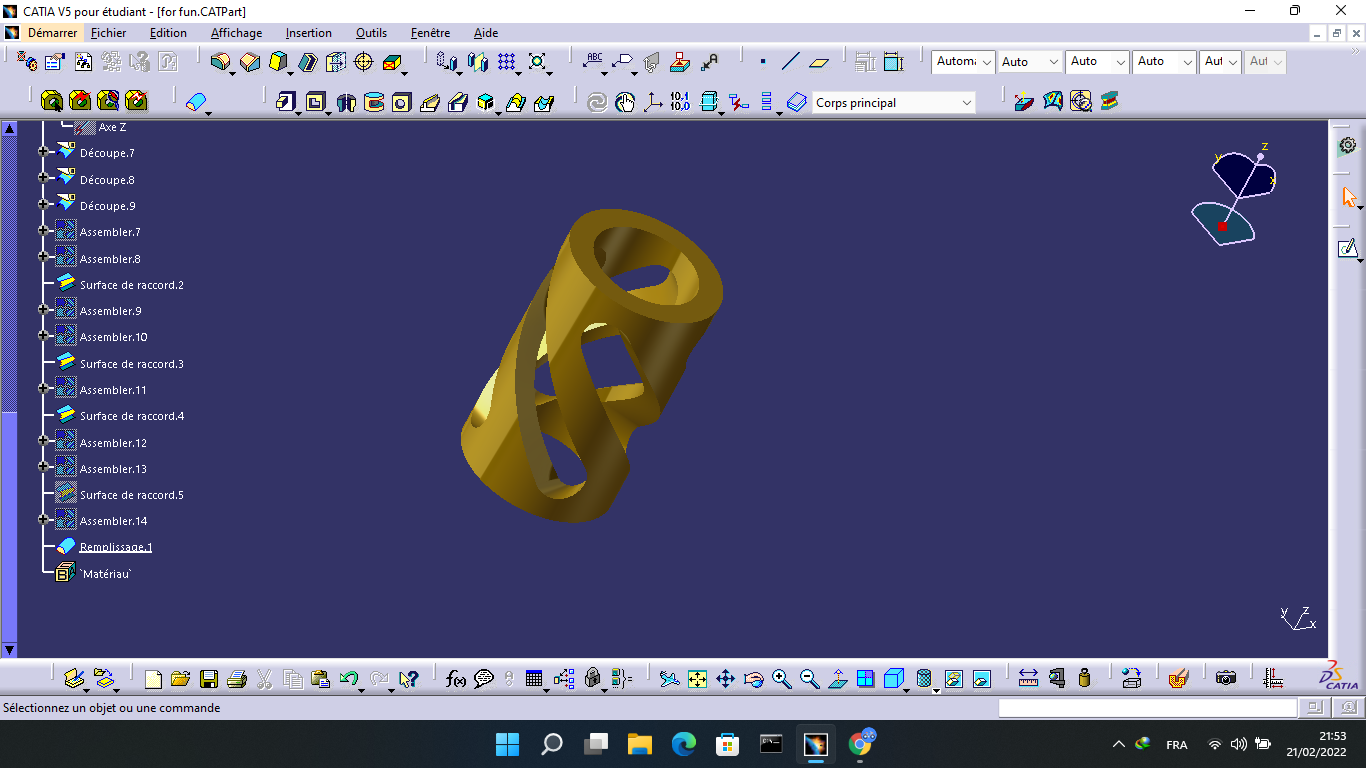
Task: Open Google Chrome from the taskbar
Action: (861, 743)
